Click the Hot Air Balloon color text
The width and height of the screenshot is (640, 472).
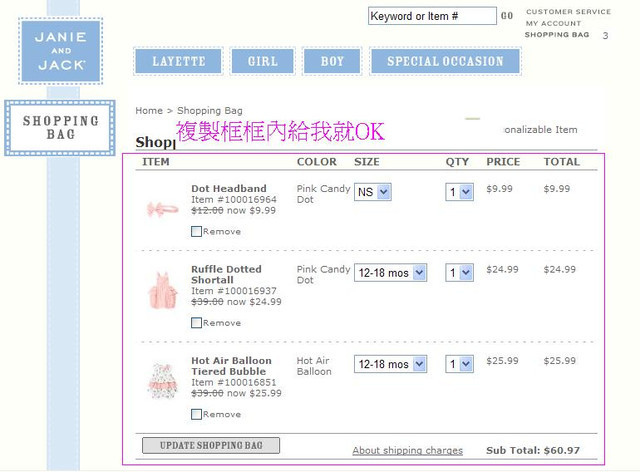click(314, 366)
